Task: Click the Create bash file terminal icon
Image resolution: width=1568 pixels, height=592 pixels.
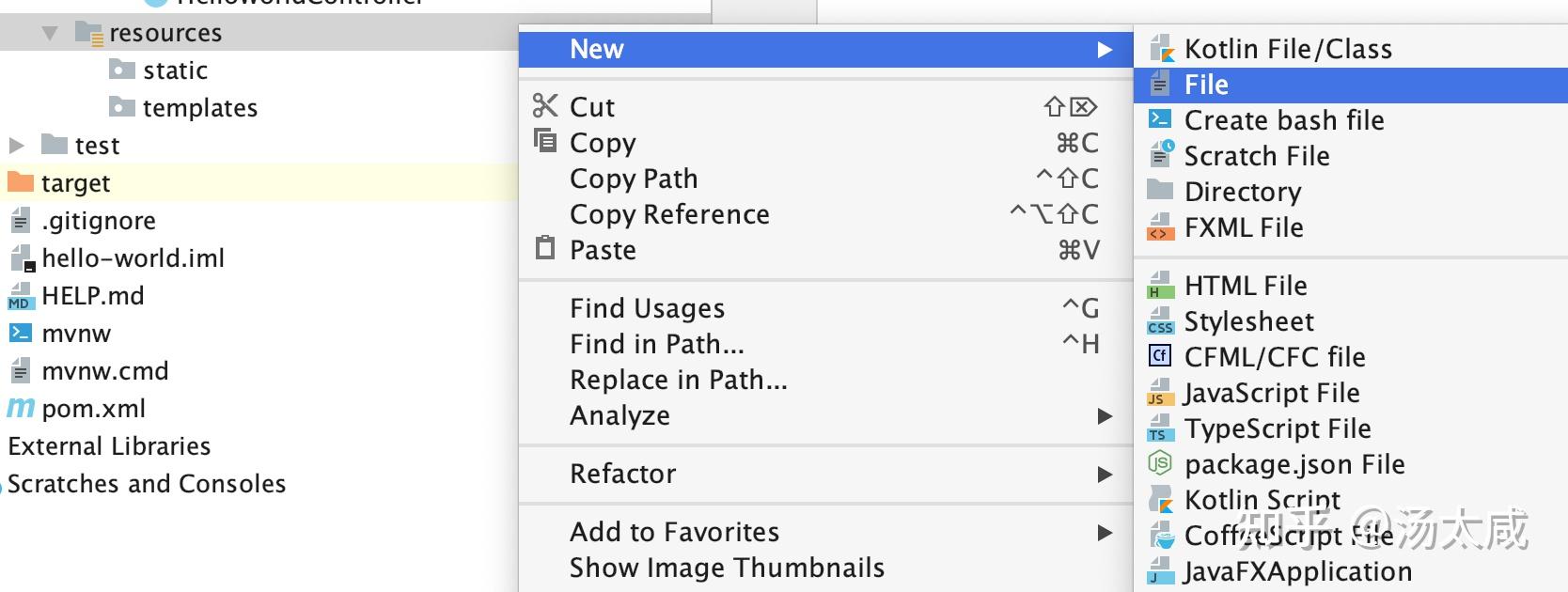Action: [1161, 119]
